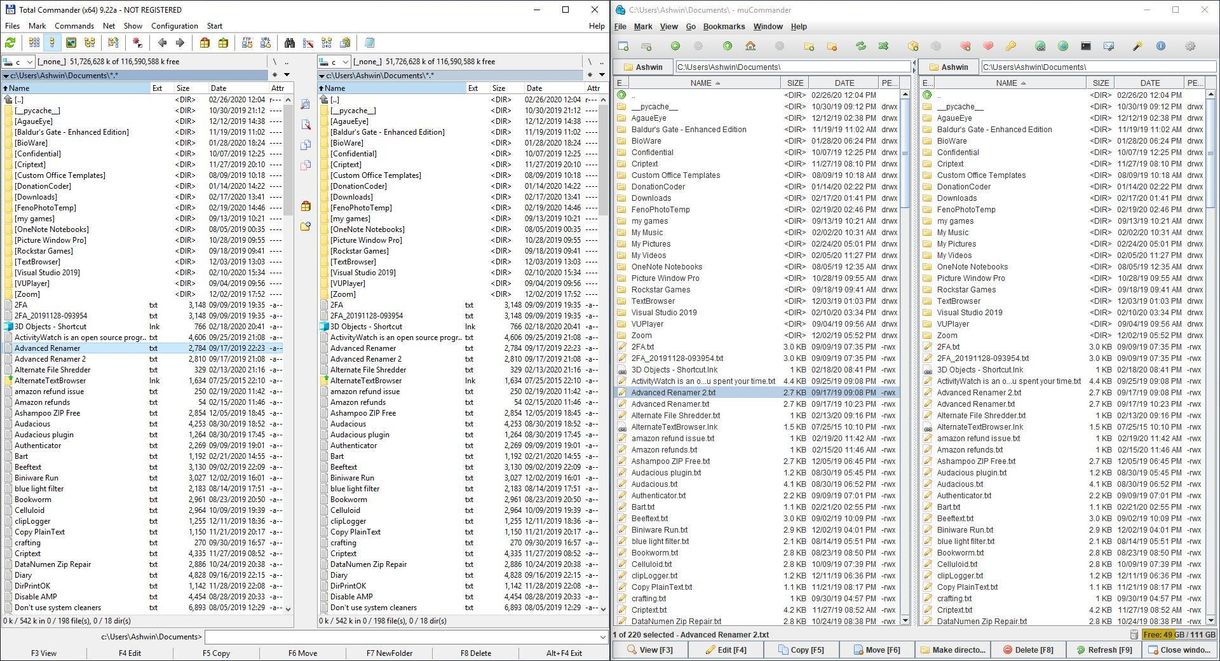Click Total Commander vertical bar view file icon
The width and height of the screenshot is (1220, 661).
(306, 106)
